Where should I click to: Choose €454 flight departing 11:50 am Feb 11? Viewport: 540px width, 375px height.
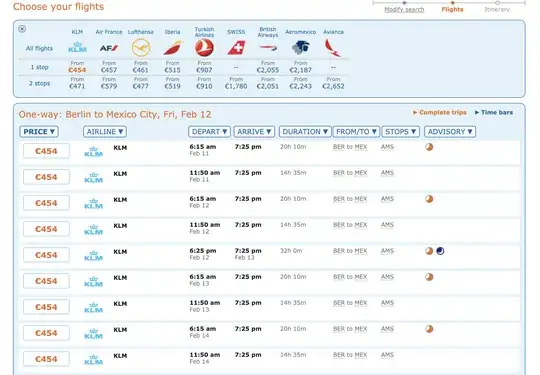(x=46, y=177)
